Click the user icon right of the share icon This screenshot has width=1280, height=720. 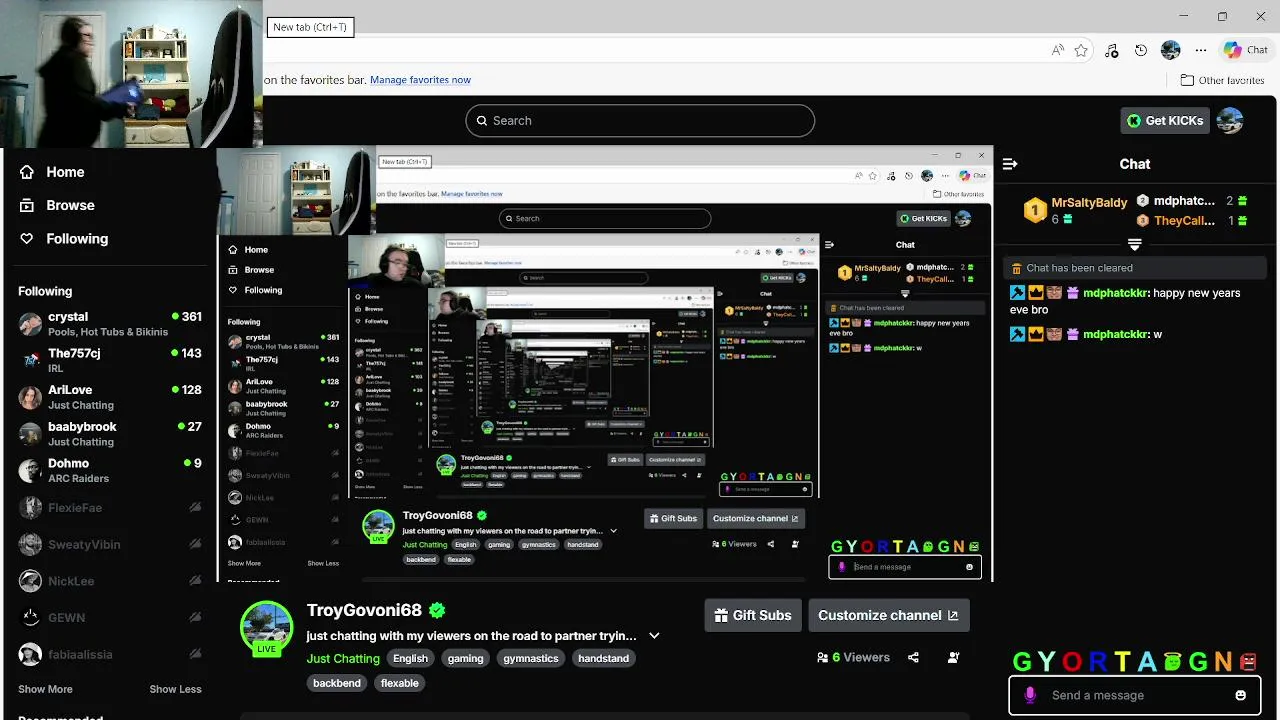point(953,657)
